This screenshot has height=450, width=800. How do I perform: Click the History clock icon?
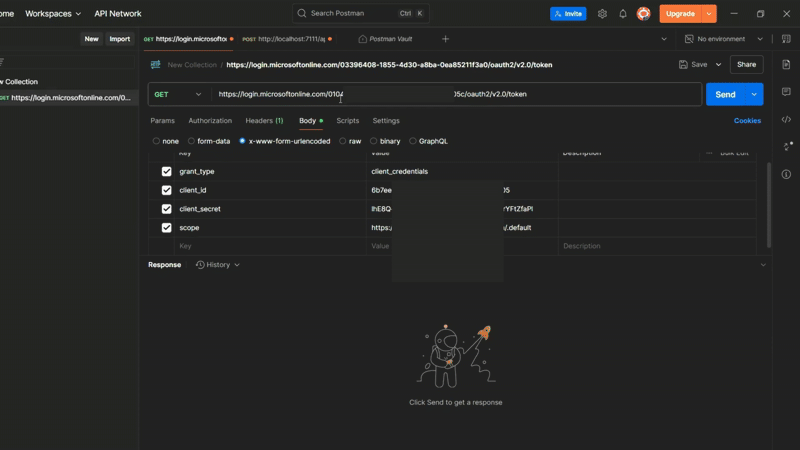[200, 265]
